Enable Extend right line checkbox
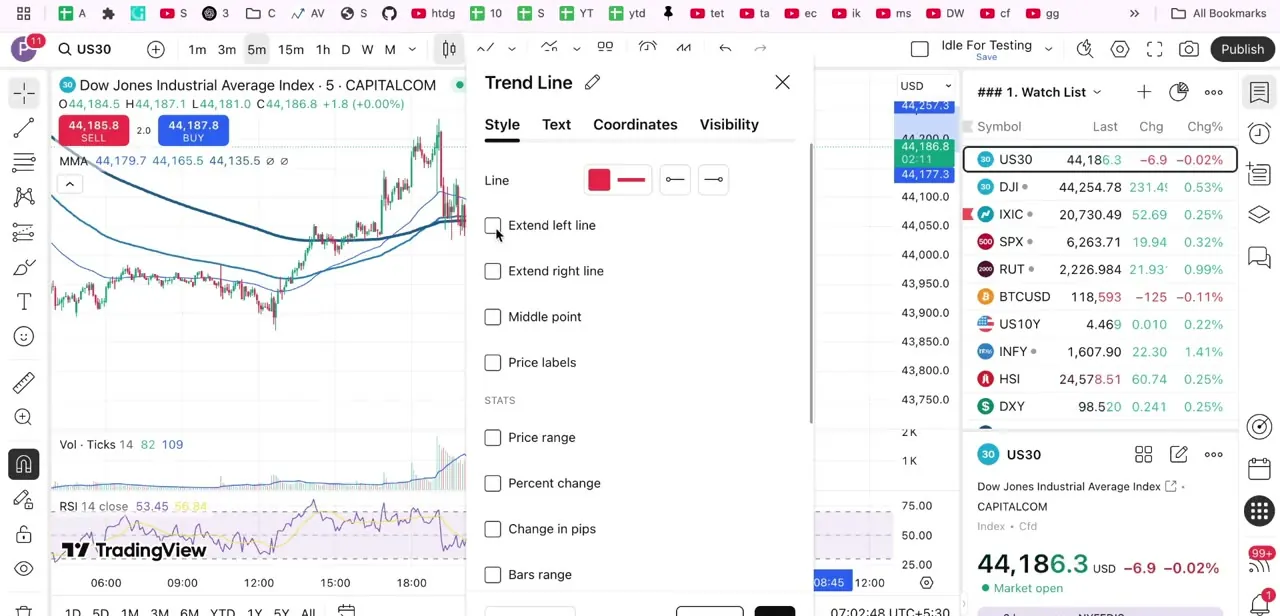 tap(493, 271)
